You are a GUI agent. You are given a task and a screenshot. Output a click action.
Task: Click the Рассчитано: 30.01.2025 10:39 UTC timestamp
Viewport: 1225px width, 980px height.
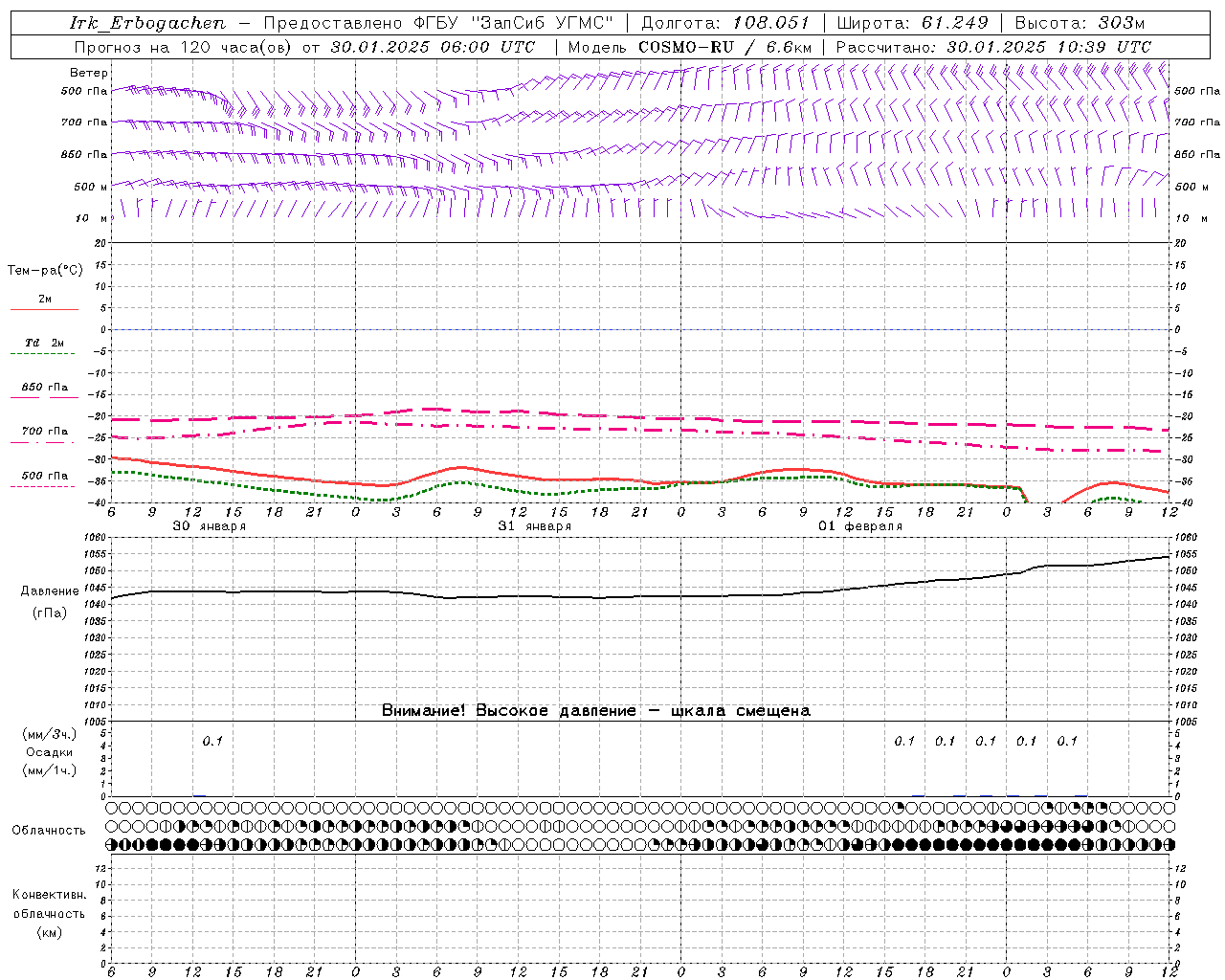993,47
